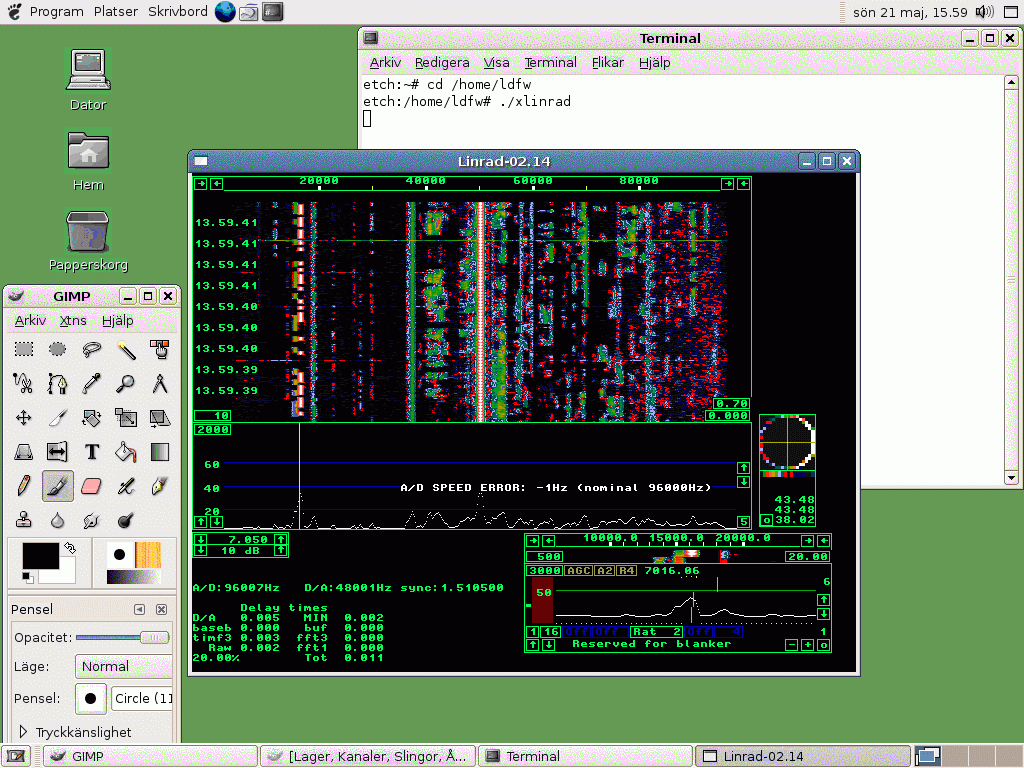1024x768 pixels.
Task: Select the Shear tool in GIMP
Action: 159,418
